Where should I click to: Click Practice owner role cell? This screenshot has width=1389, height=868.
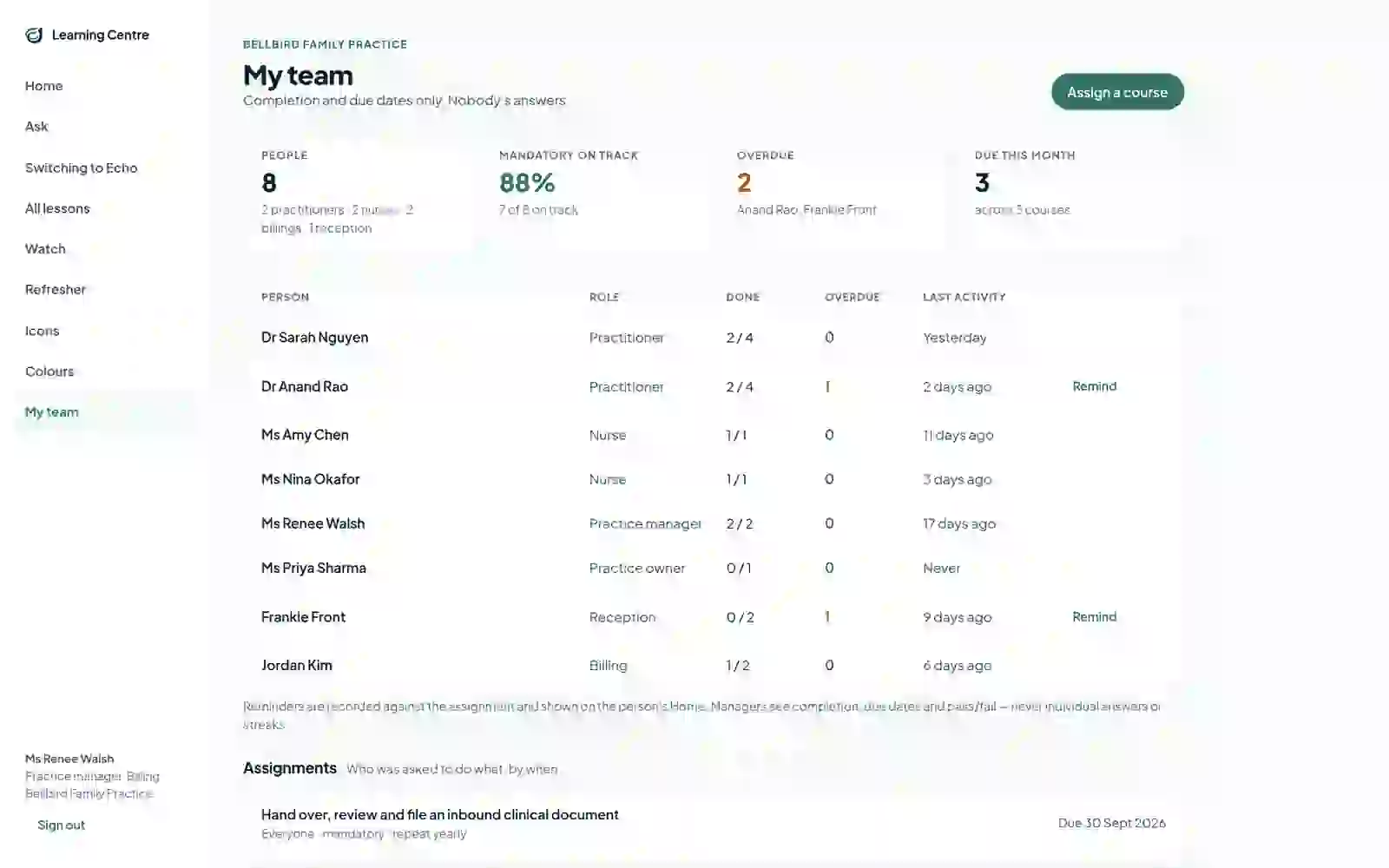(x=636, y=569)
